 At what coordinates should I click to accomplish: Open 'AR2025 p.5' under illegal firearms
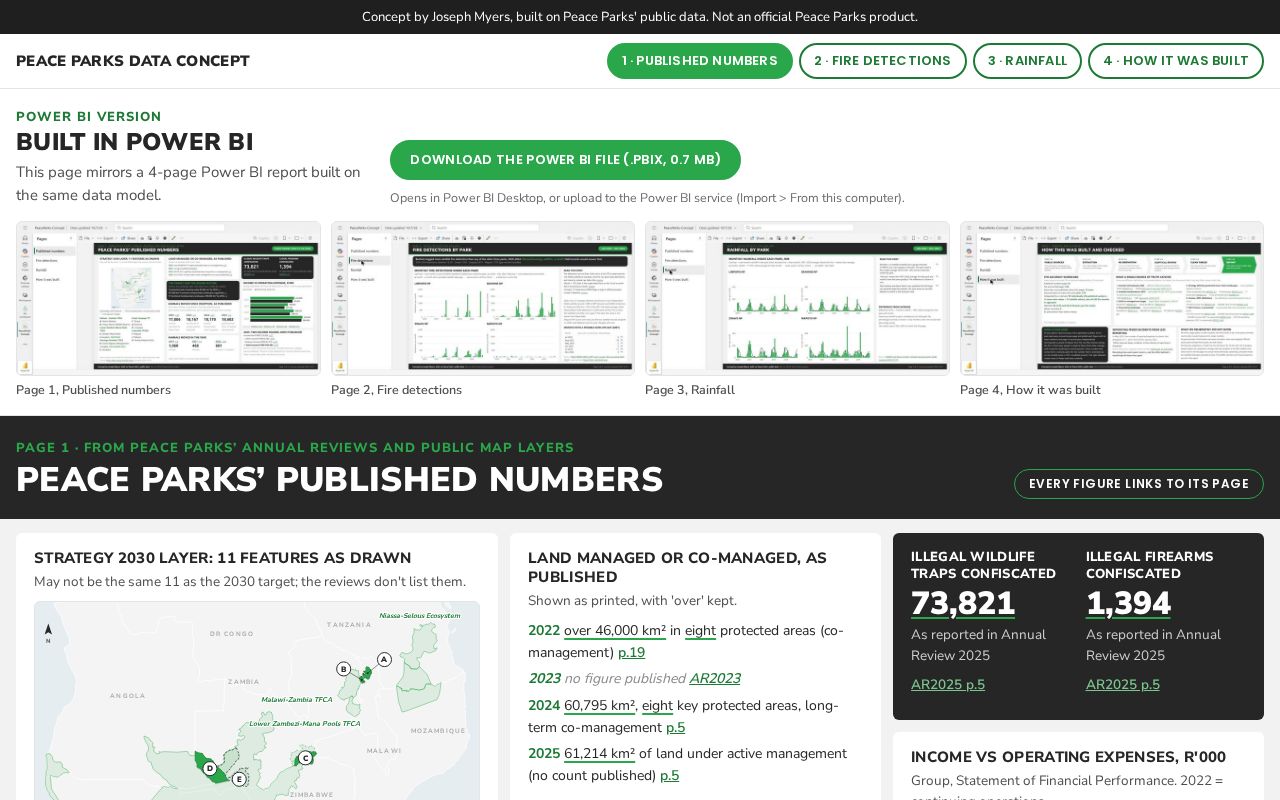click(1123, 685)
